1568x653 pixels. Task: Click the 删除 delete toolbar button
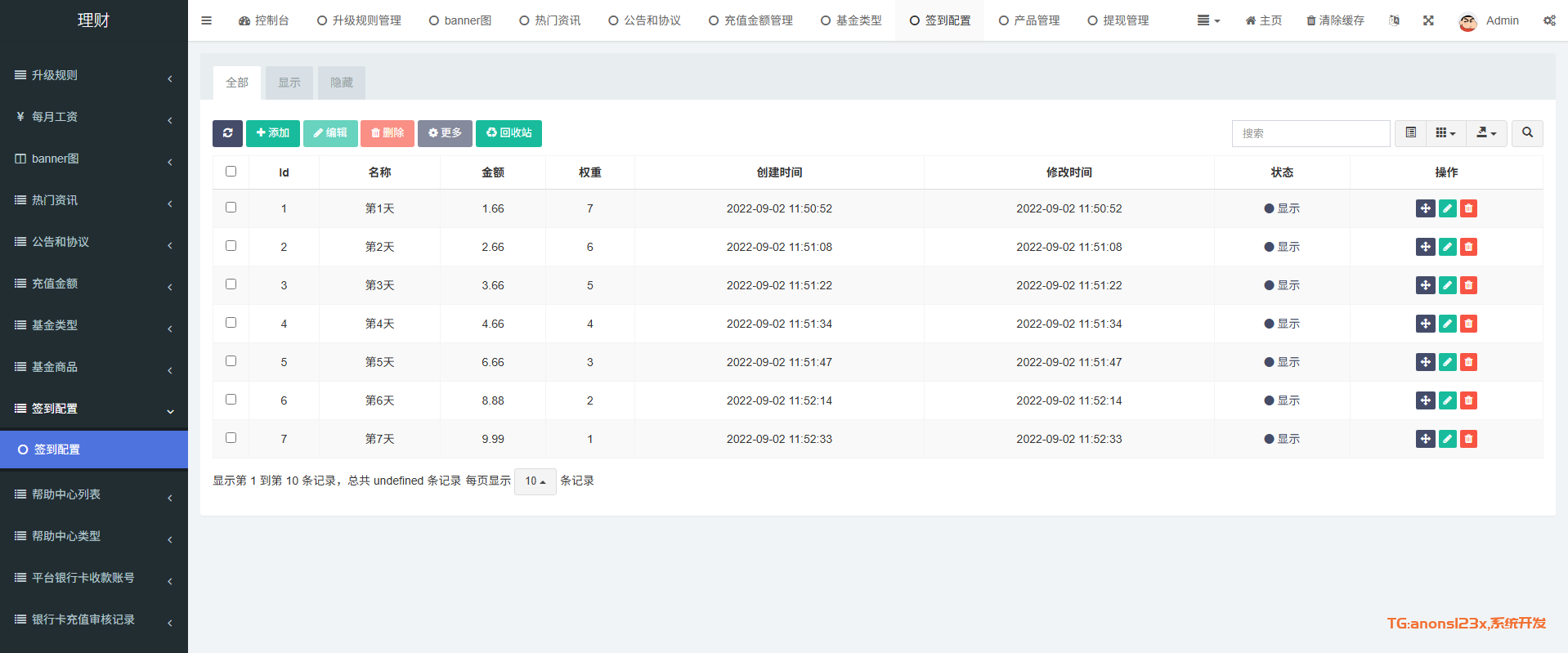(x=388, y=133)
